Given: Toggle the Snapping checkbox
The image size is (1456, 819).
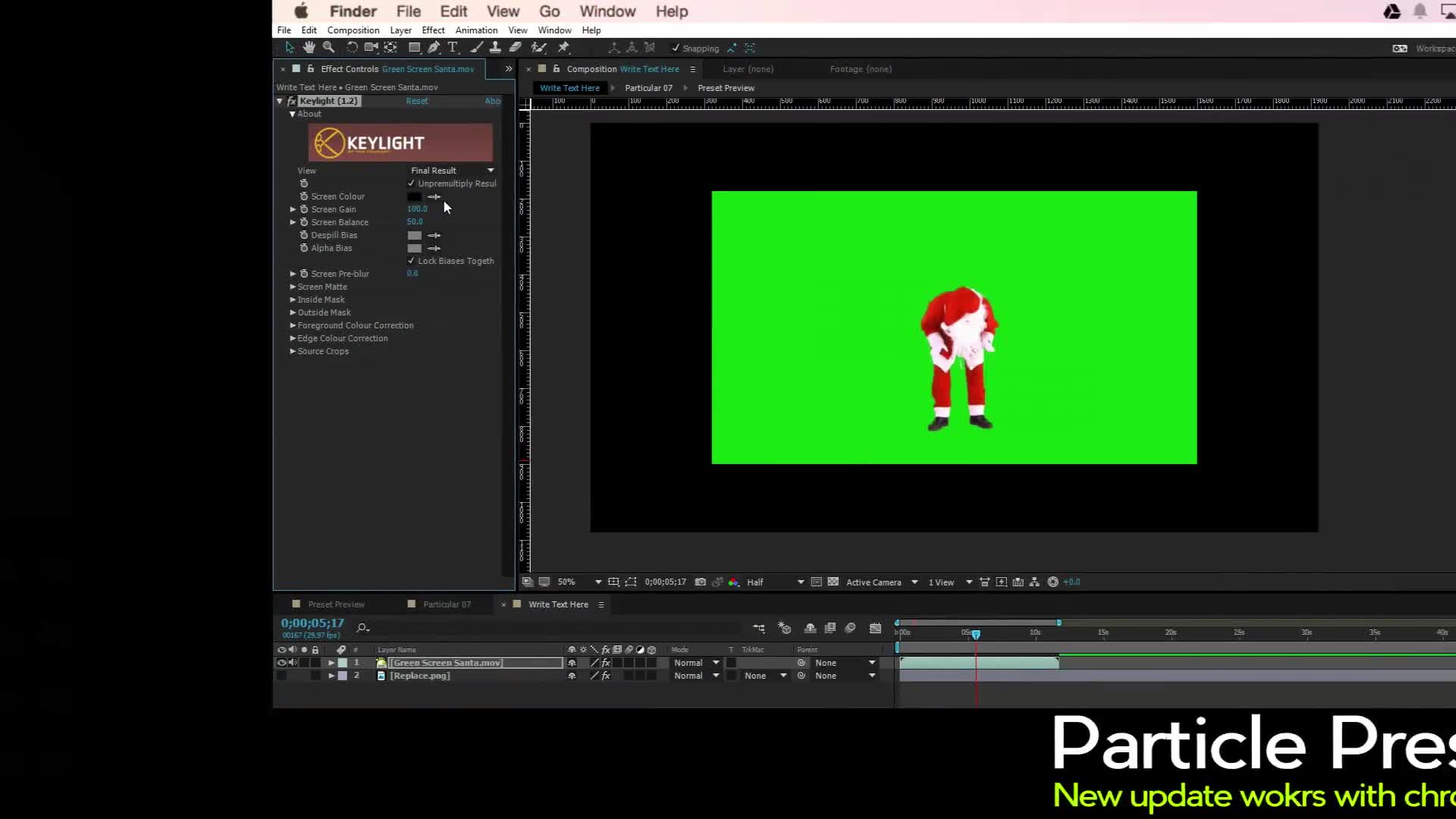Looking at the screenshot, I should pyautogui.click(x=675, y=48).
